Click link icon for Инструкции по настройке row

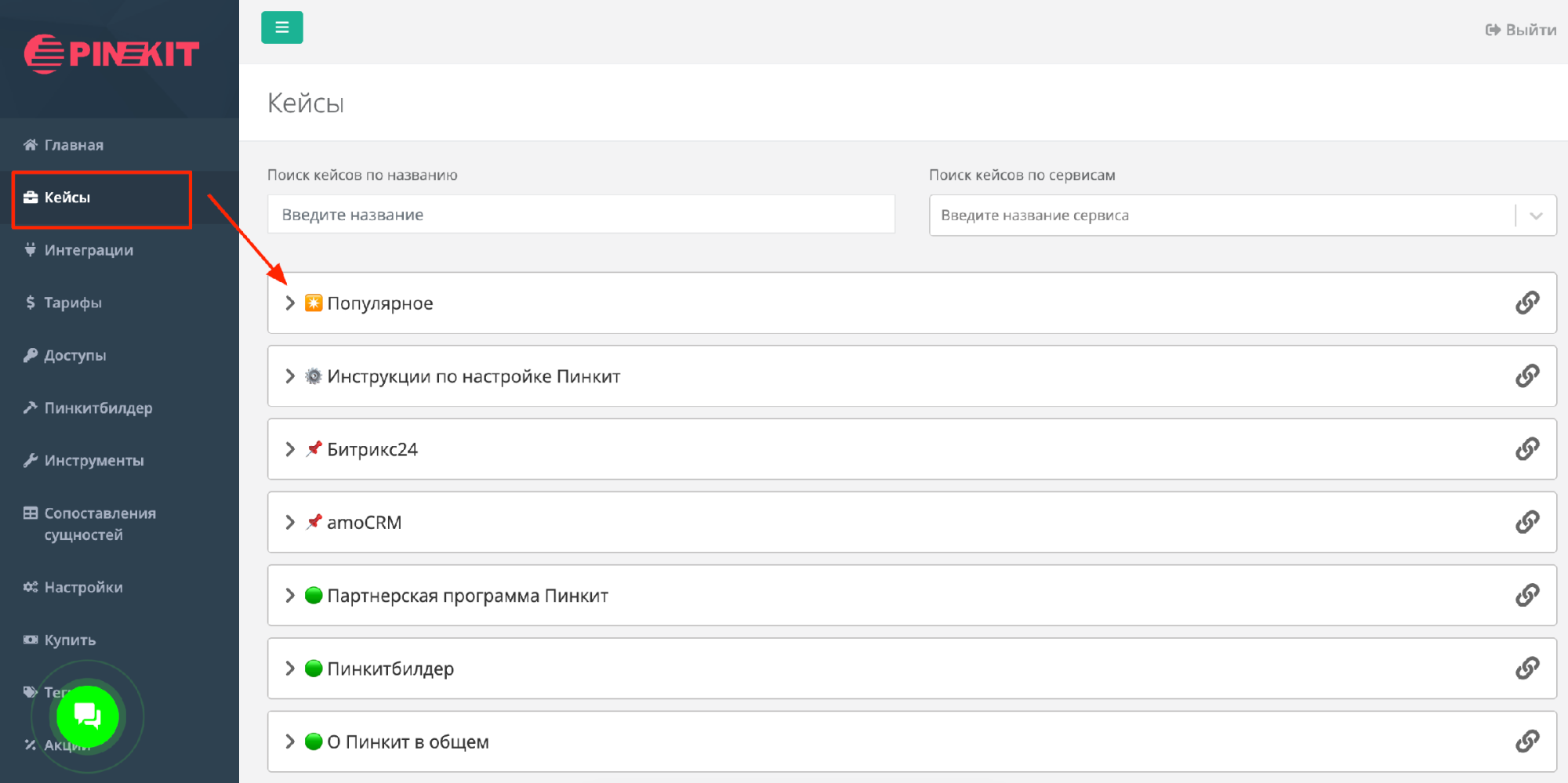click(1526, 376)
